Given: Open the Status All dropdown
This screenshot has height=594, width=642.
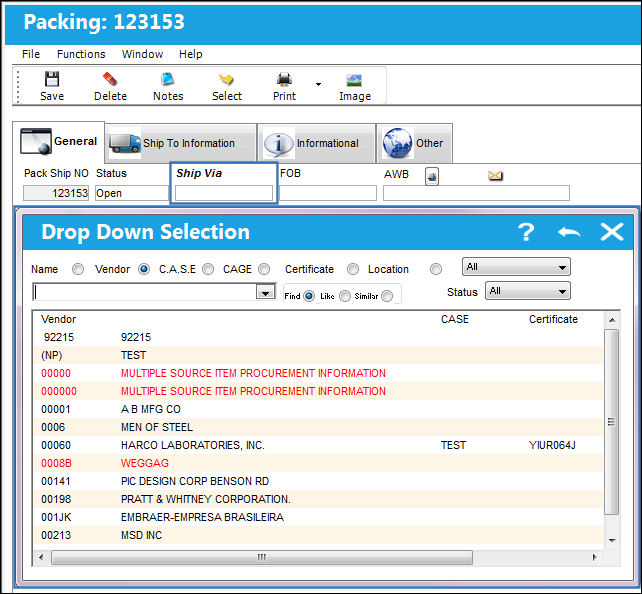Looking at the screenshot, I should (527, 291).
